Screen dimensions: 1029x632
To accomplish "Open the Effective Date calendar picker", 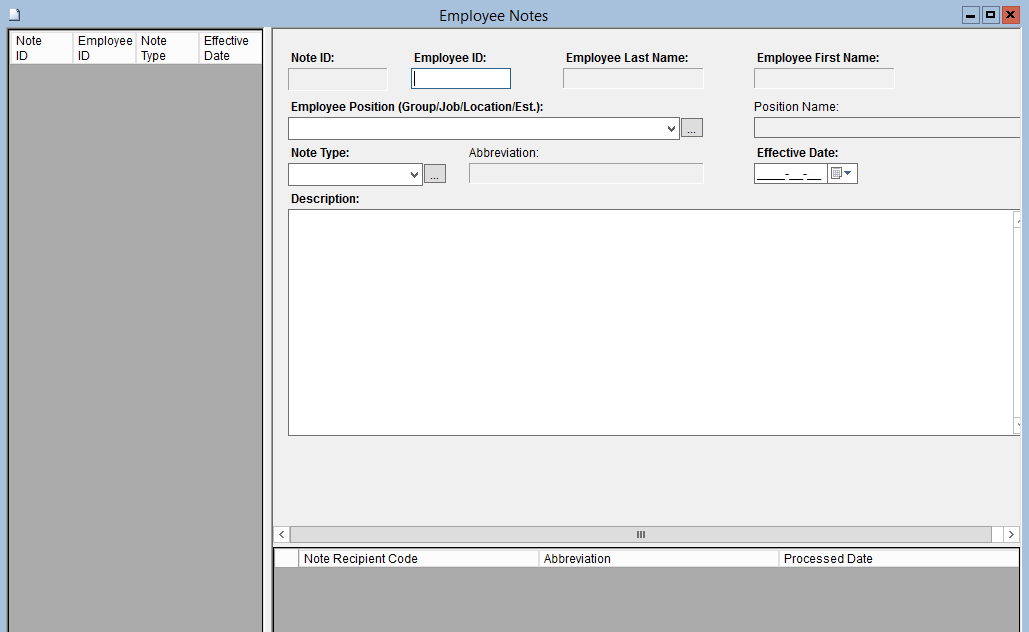I will [842, 174].
